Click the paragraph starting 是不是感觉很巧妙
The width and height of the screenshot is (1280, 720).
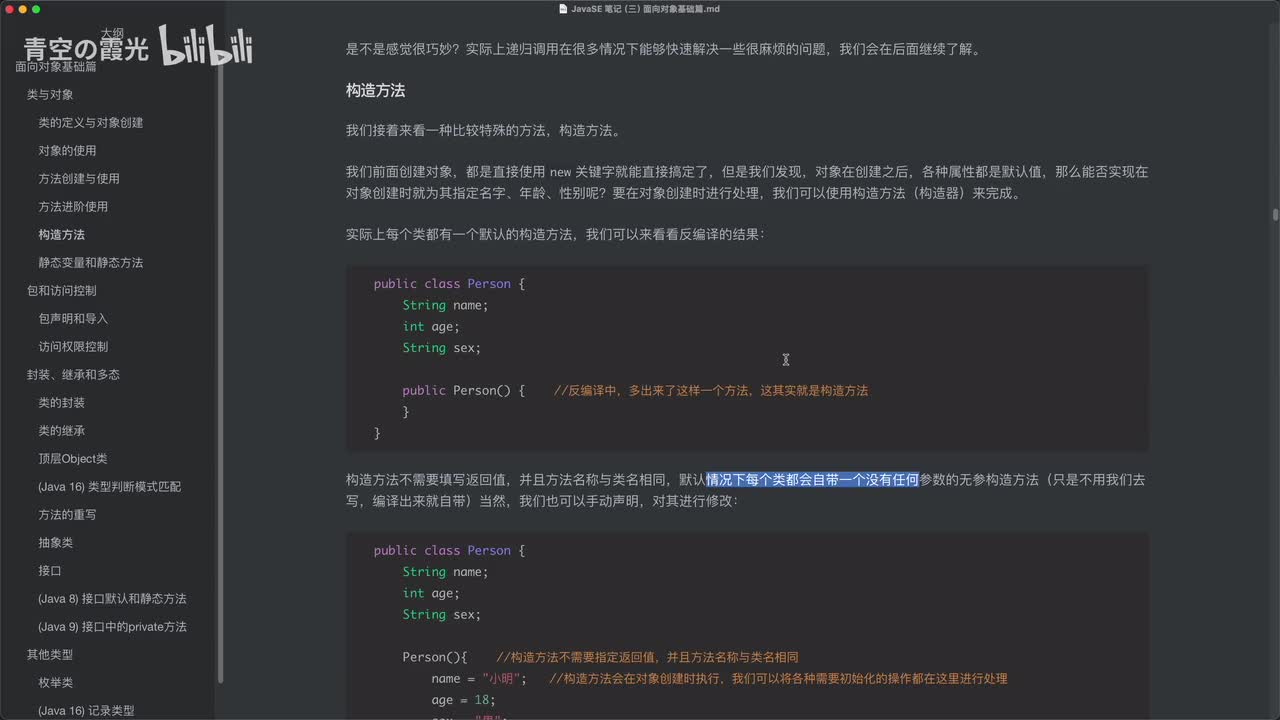point(663,49)
